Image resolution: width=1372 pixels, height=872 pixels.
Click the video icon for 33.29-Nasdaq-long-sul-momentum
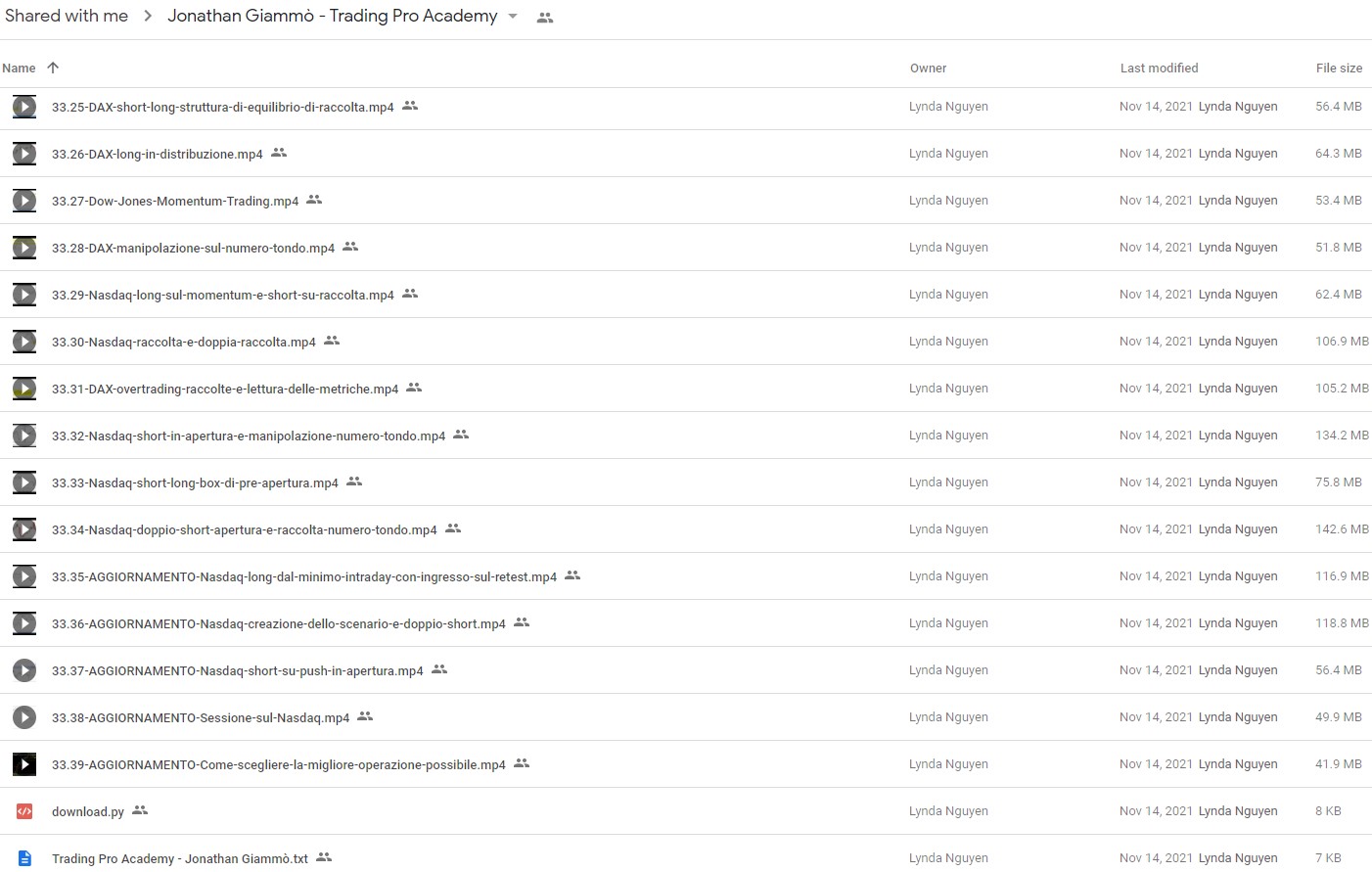(x=24, y=295)
